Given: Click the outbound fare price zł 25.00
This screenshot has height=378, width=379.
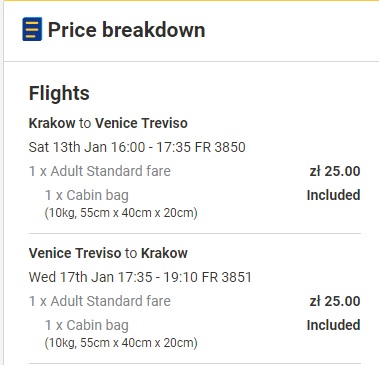Looking at the screenshot, I should click(x=335, y=171).
